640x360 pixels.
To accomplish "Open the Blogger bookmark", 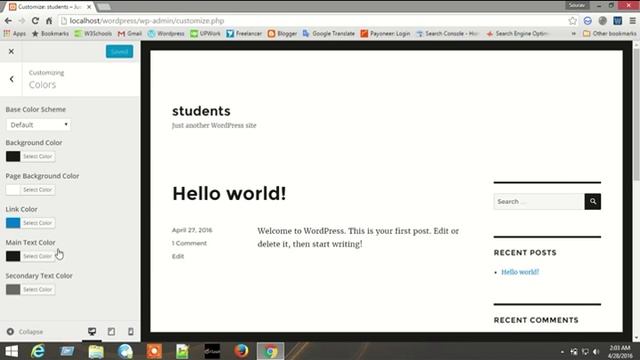I will point(282,33).
